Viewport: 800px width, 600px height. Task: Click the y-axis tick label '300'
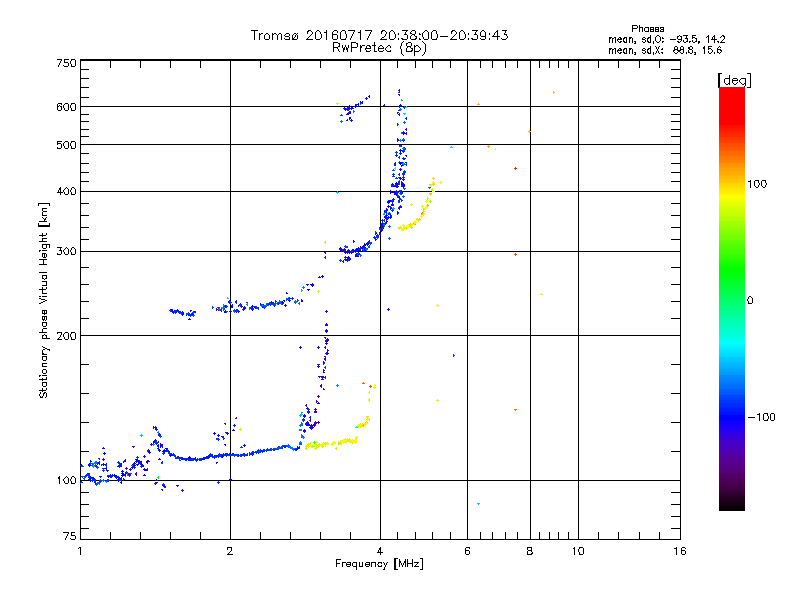point(66,252)
